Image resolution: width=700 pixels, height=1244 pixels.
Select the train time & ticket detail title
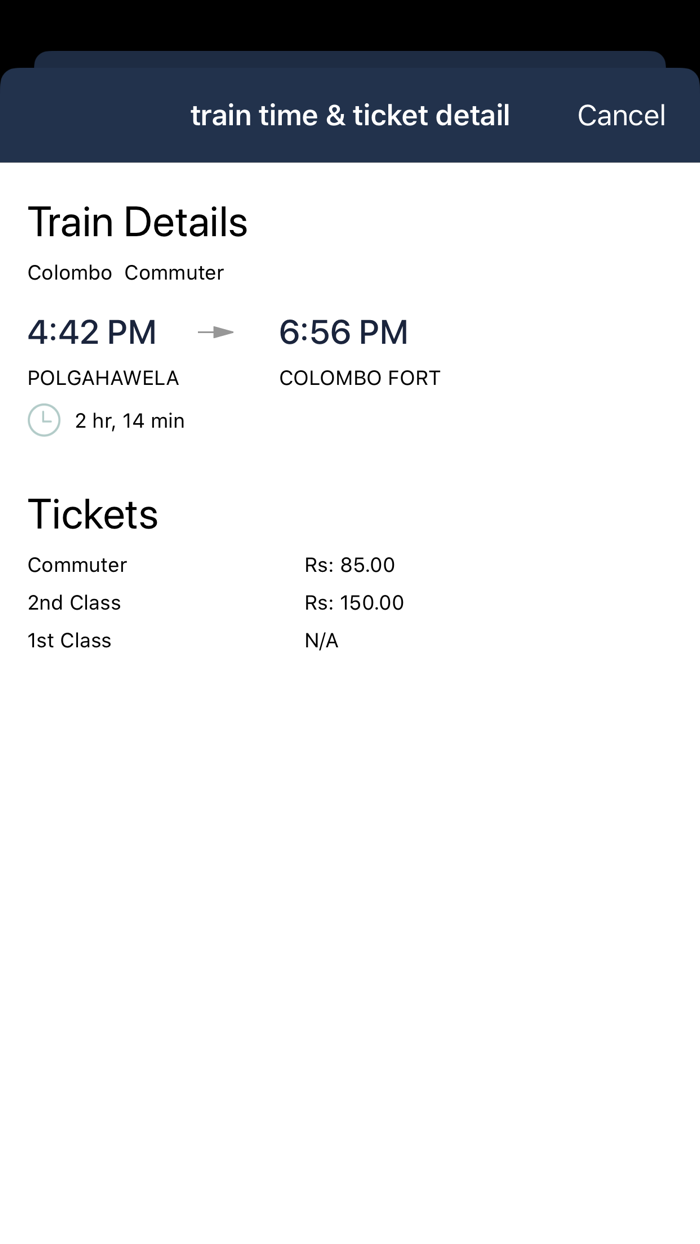[350, 115]
